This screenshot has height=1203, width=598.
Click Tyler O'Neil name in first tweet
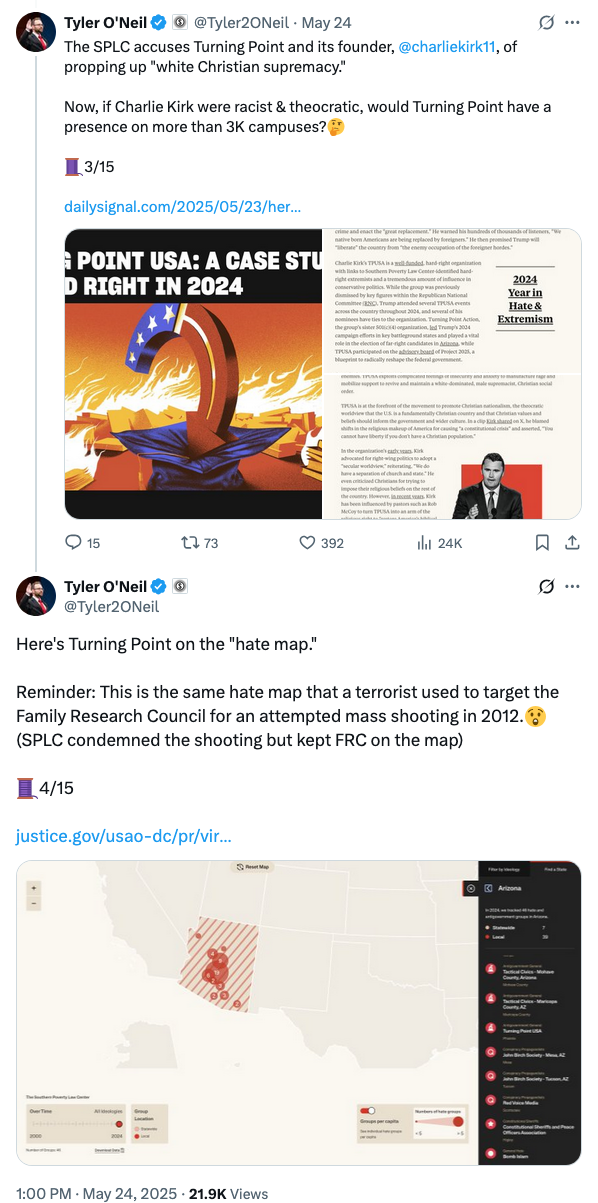pos(105,21)
